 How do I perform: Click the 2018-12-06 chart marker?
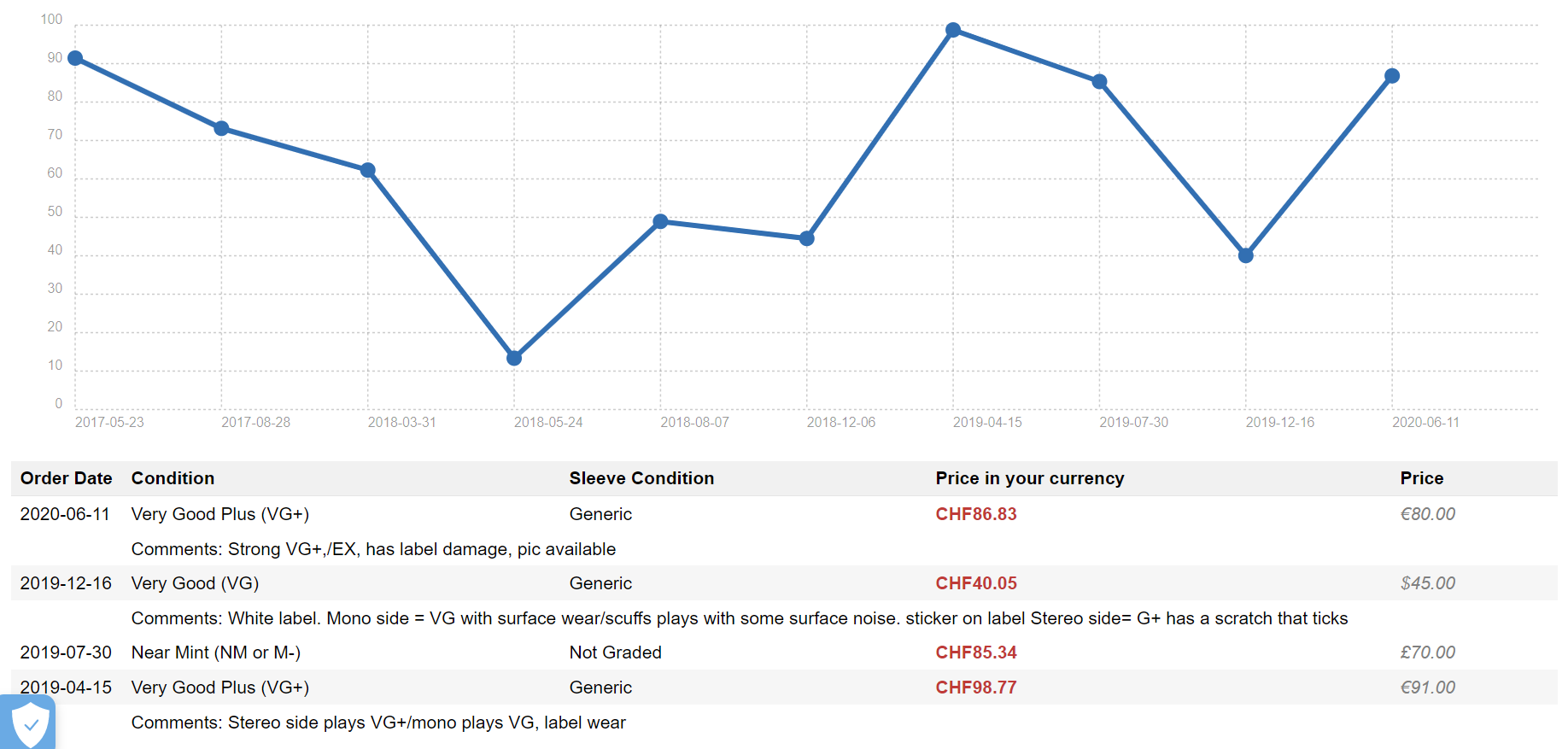pyautogui.click(x=807, y=238)
